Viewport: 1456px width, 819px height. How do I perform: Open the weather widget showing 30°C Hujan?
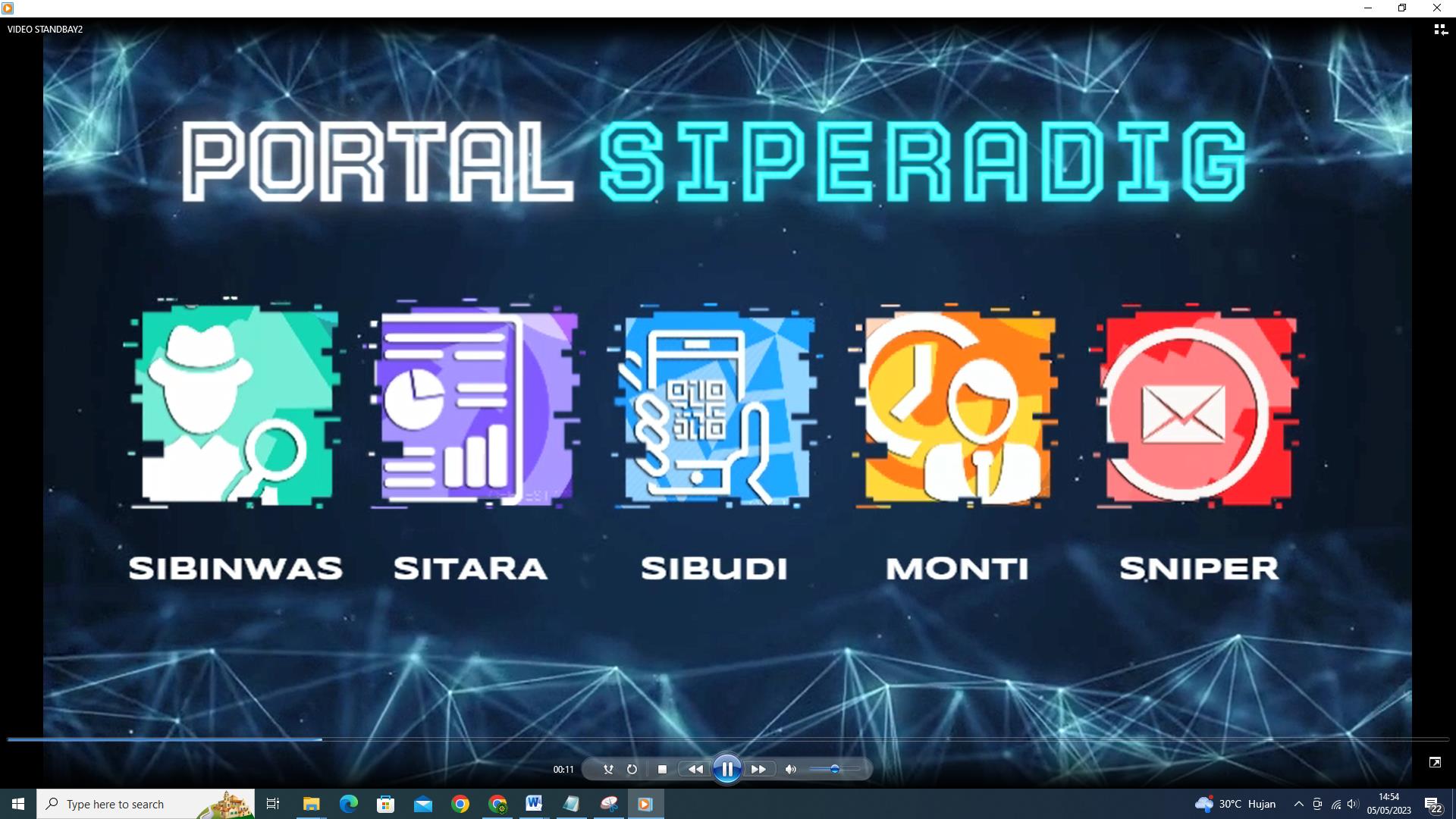pos(1235,804)
